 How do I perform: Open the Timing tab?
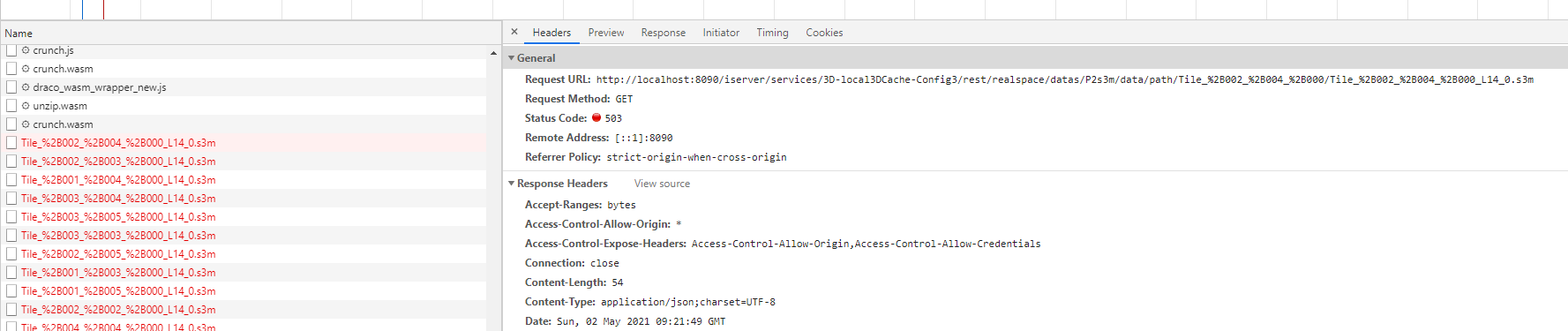[772, 33]
